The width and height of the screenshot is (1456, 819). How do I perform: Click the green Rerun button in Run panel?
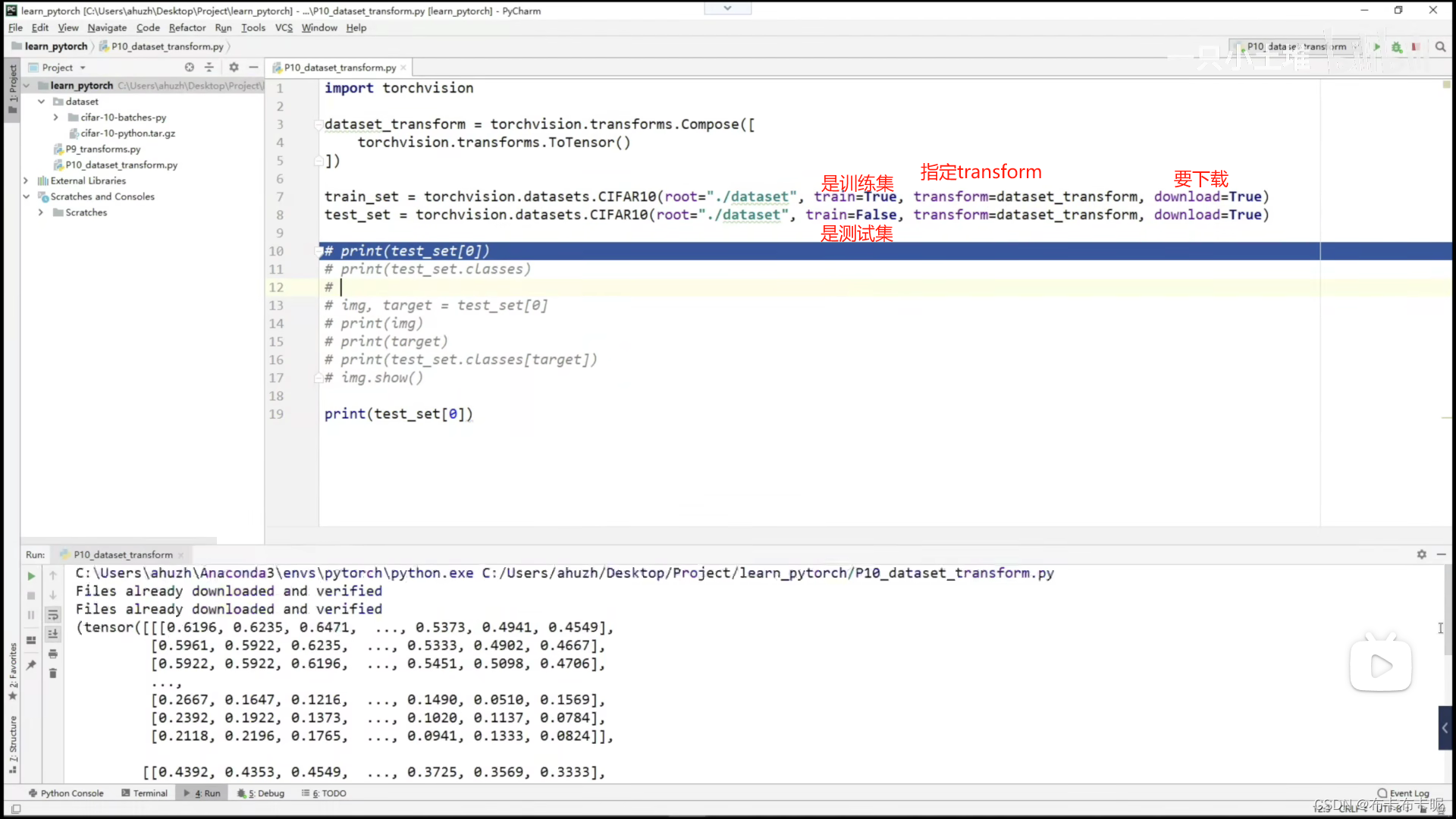[31, 576]
